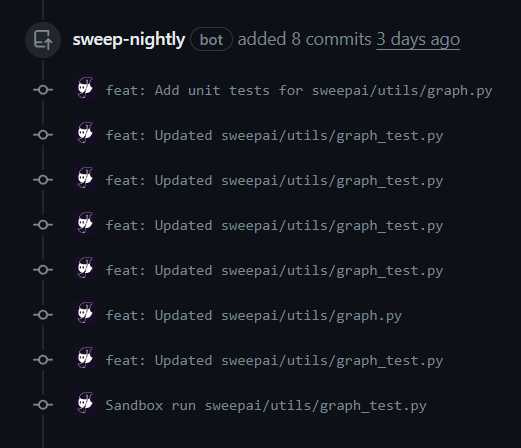The width and height of the screenshot is (521, 448).
Task: Open the 'Sandbox run sweepai/utils/graph_test.py' commit
Action: click(266, 406)
